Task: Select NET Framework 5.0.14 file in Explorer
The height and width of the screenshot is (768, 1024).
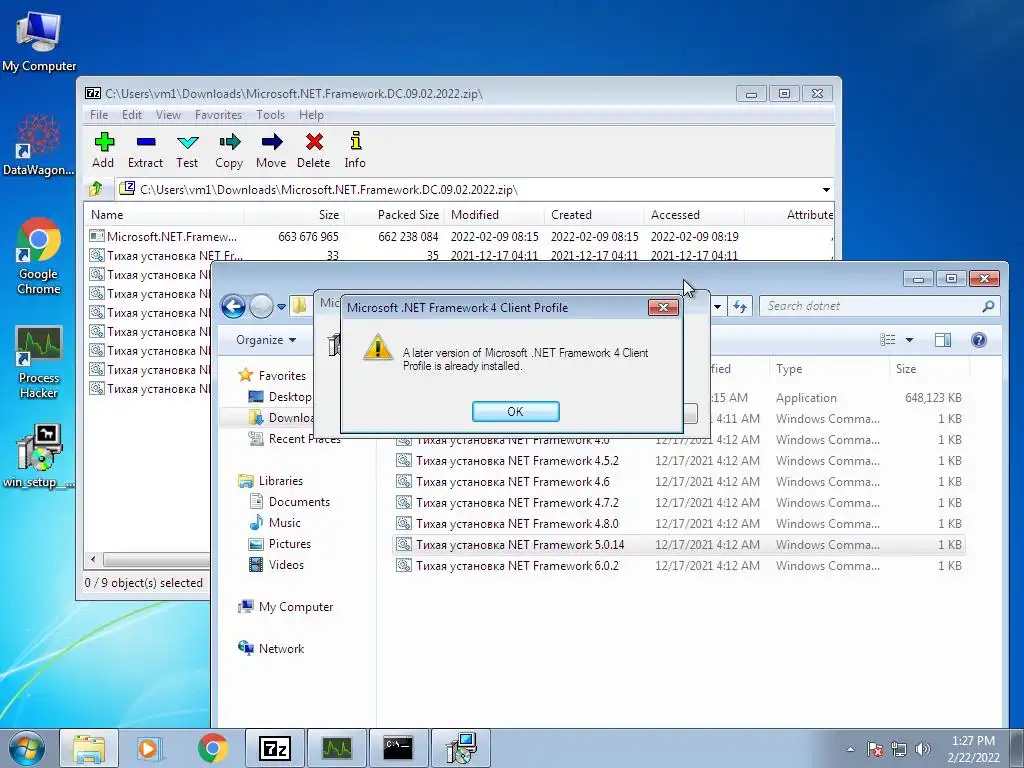Action: [x=679, y=544]
